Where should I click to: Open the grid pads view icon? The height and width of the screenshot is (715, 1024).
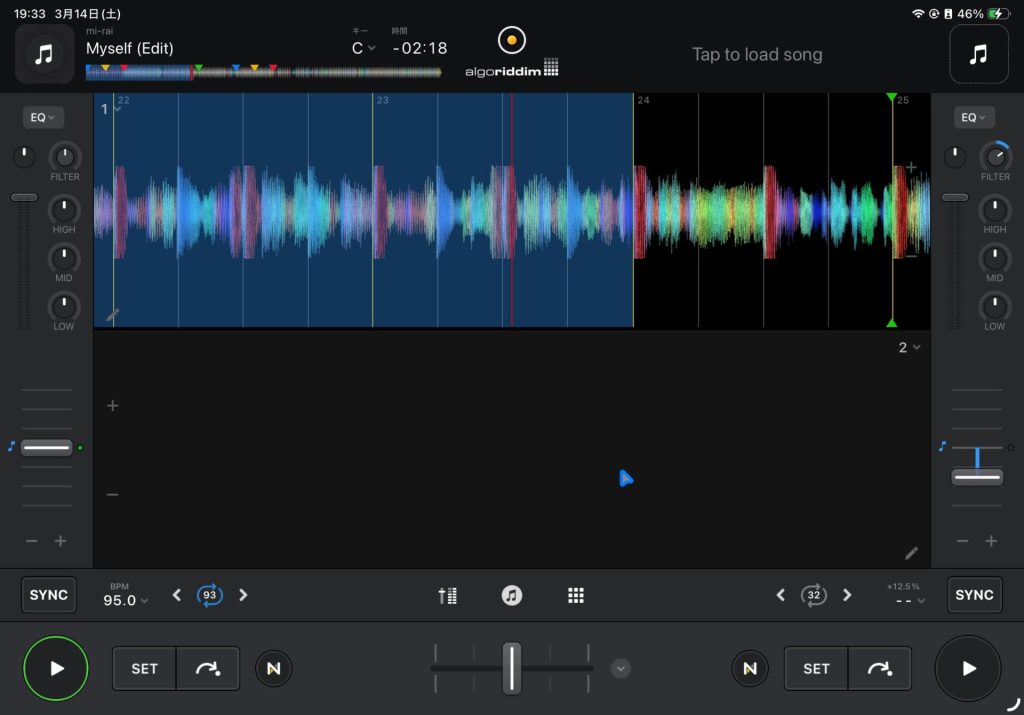click(x=575, y=595)
